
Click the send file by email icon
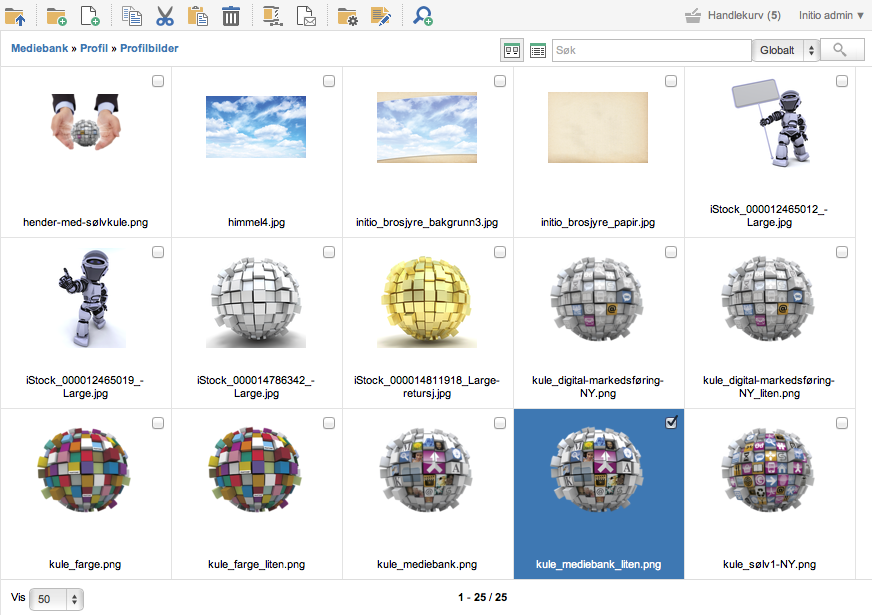click(307, 15)
